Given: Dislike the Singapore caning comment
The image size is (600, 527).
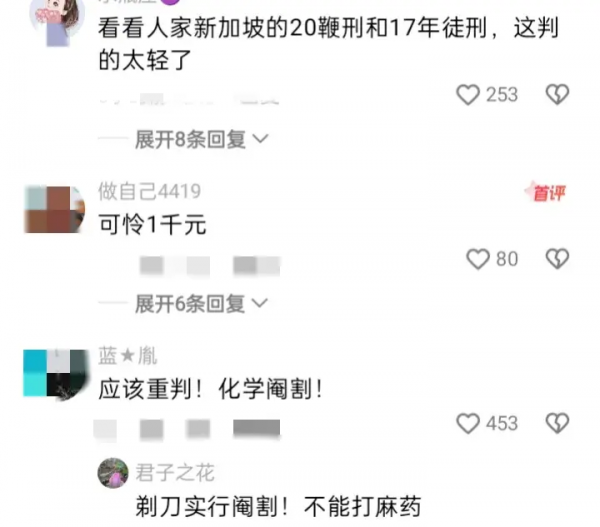Looking at the screenshot, I should coord(557,94).
